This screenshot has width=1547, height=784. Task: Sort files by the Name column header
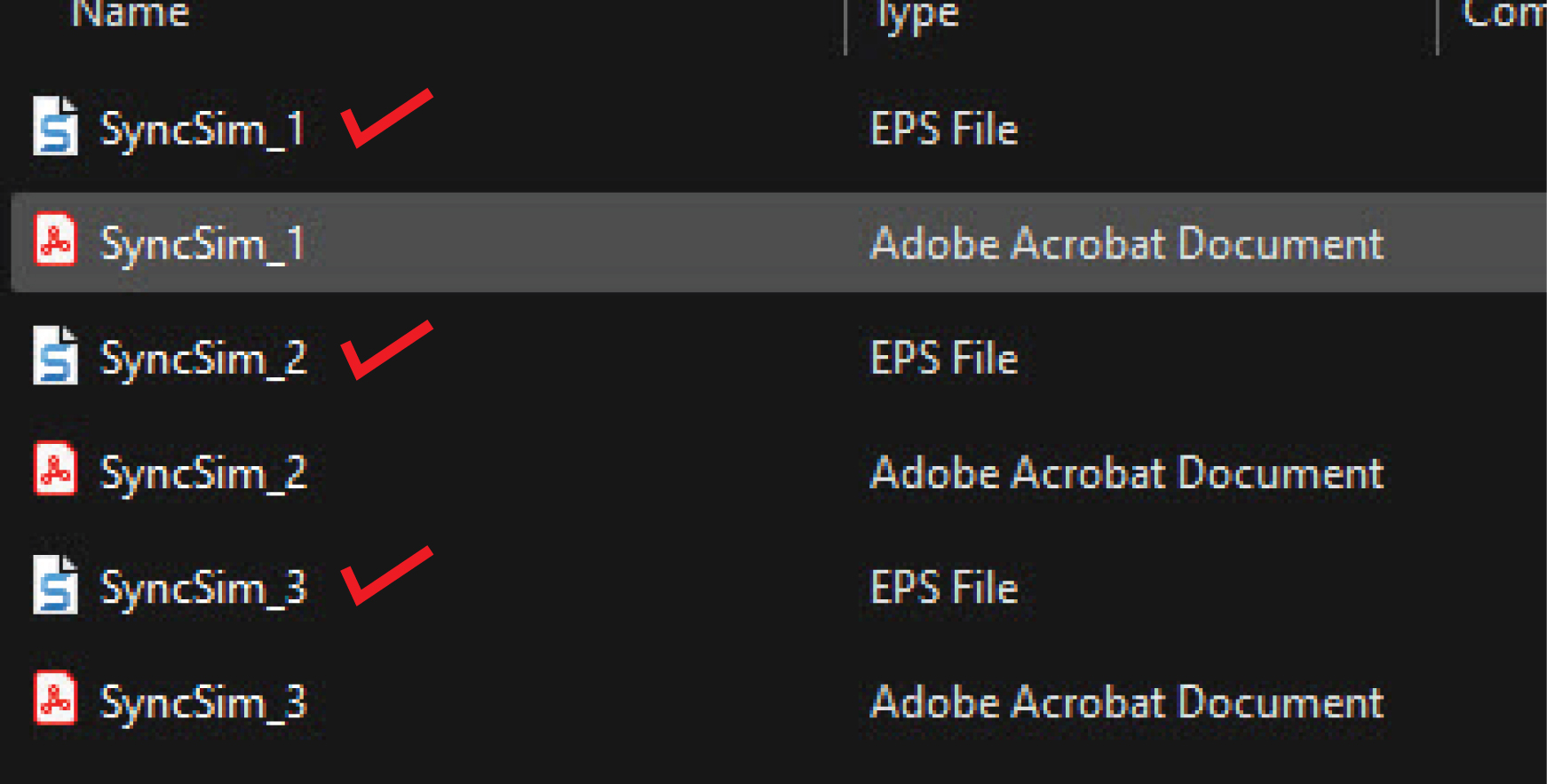pos(130,14)
